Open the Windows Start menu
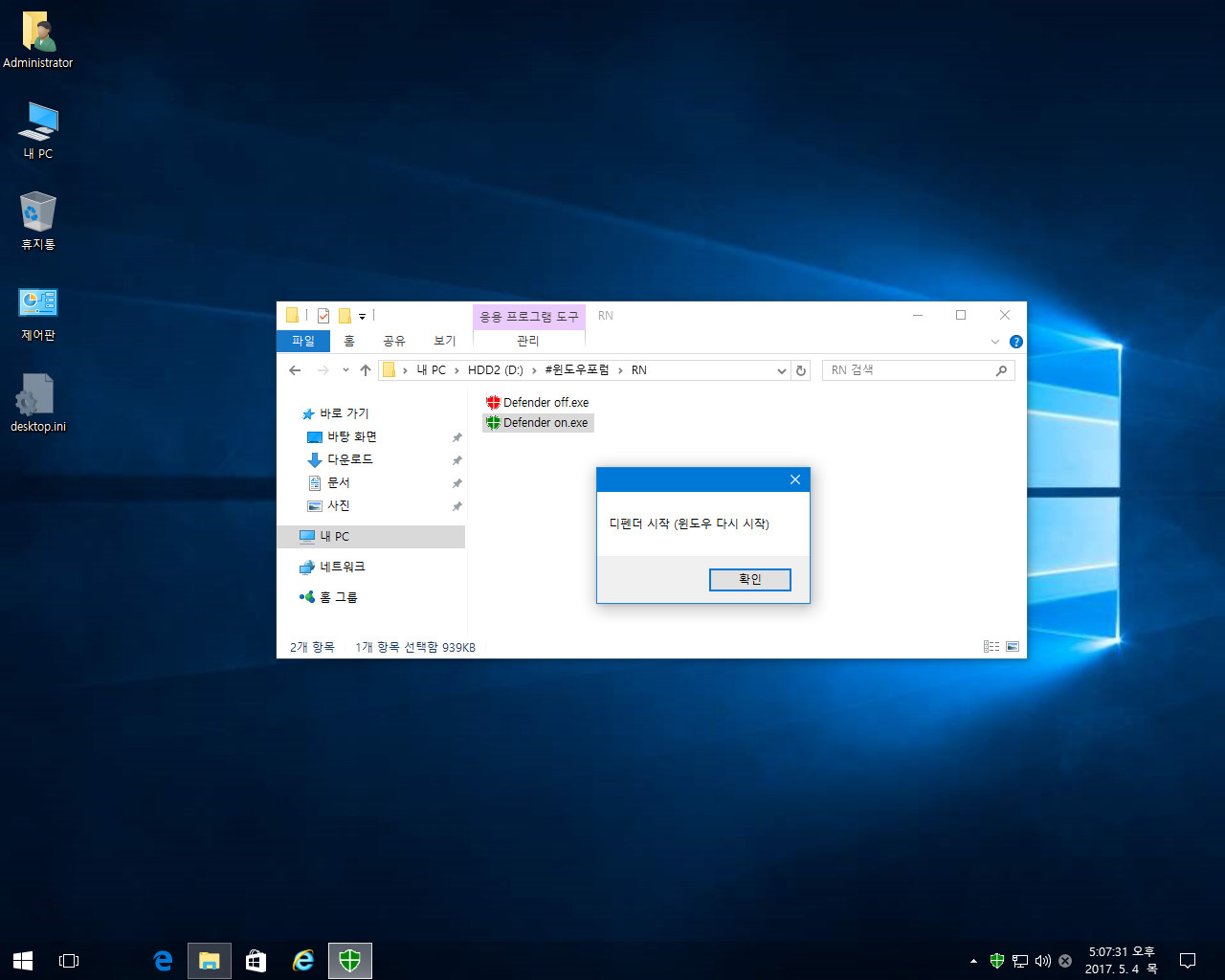 coord(23,961)
